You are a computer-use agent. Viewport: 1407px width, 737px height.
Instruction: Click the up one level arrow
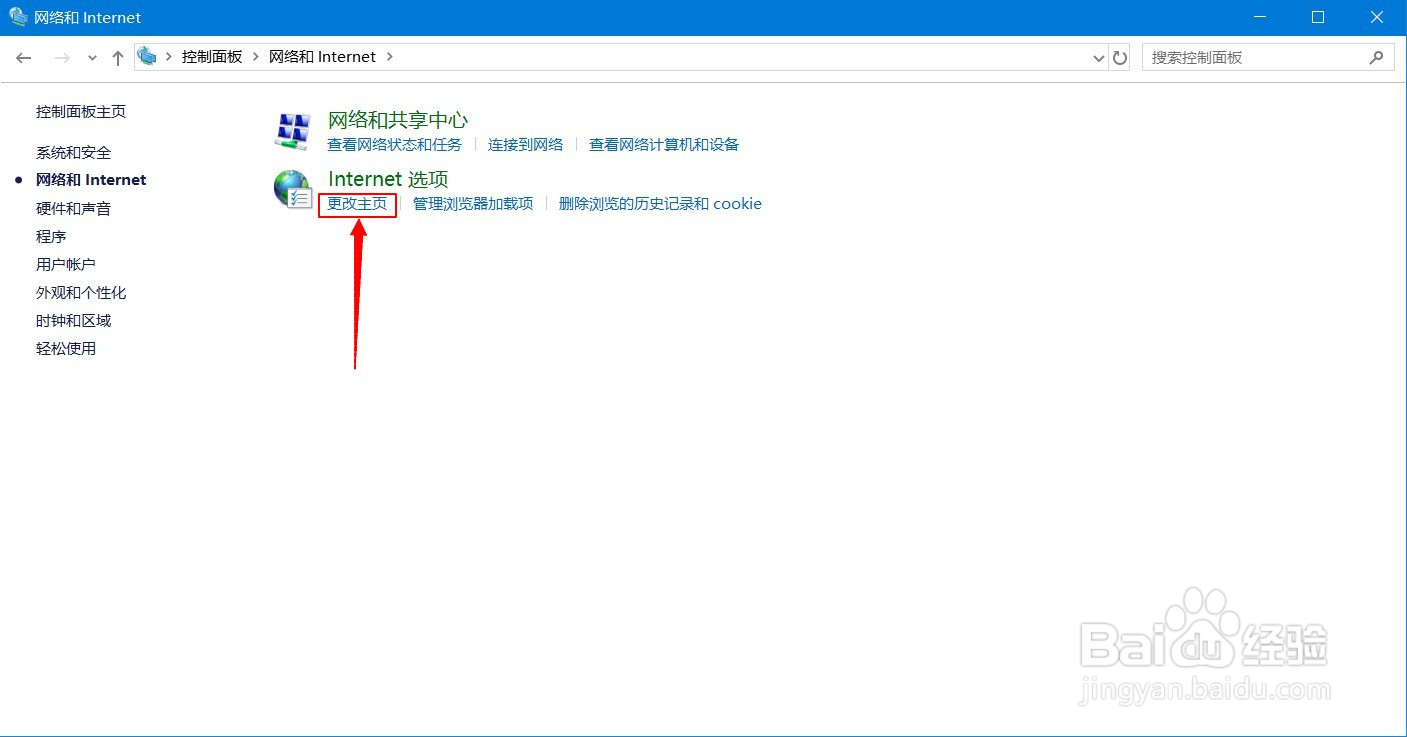coord(117,57)
